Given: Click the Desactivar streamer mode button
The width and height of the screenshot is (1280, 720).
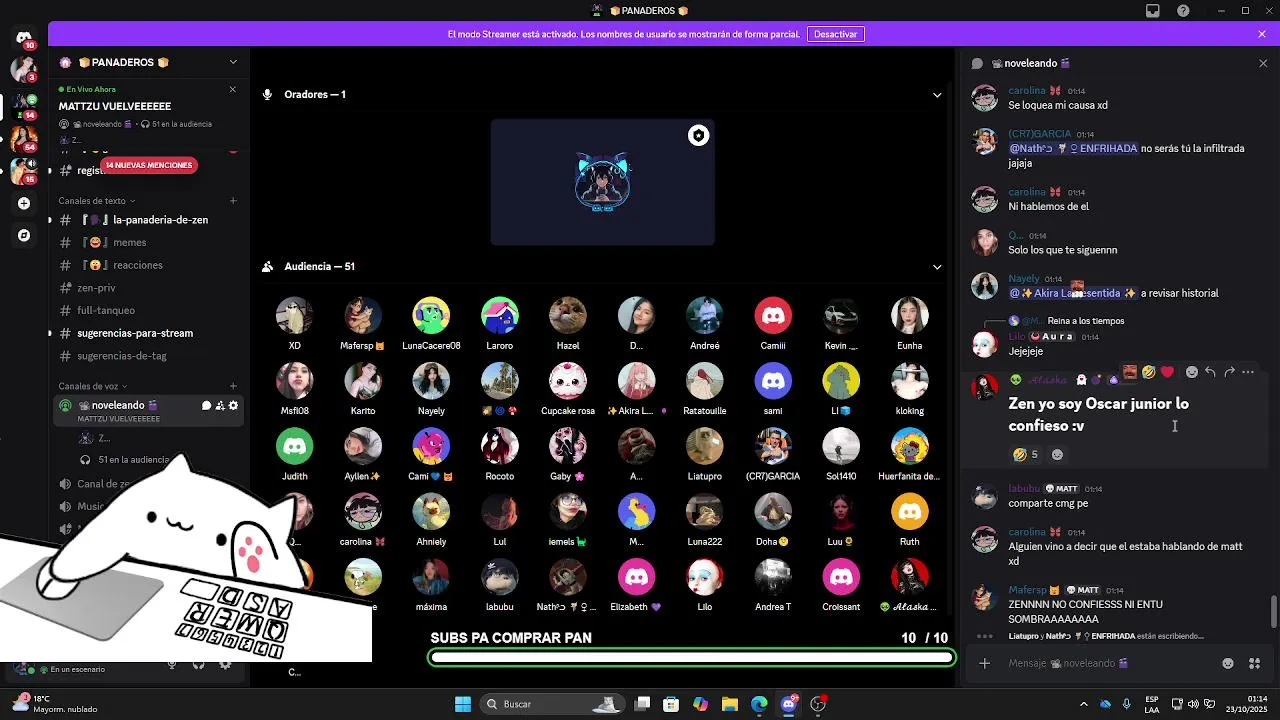Looking at the screenshot, I should click(835, 34).
